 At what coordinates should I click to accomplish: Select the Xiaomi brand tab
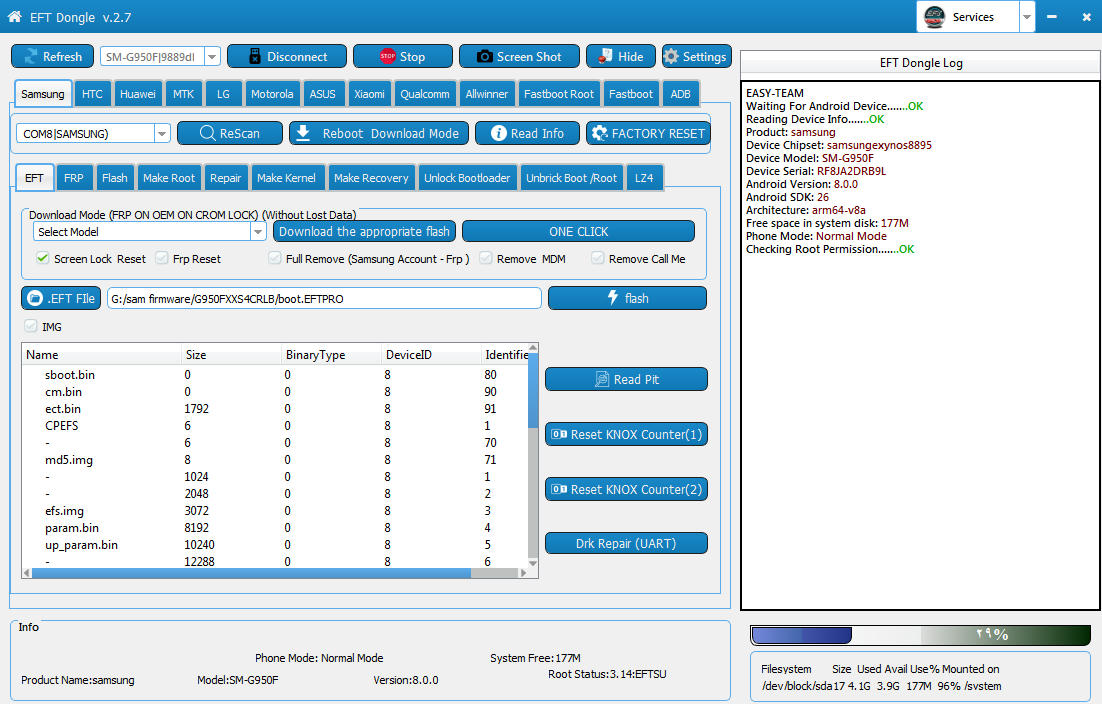tap(369, 93)
